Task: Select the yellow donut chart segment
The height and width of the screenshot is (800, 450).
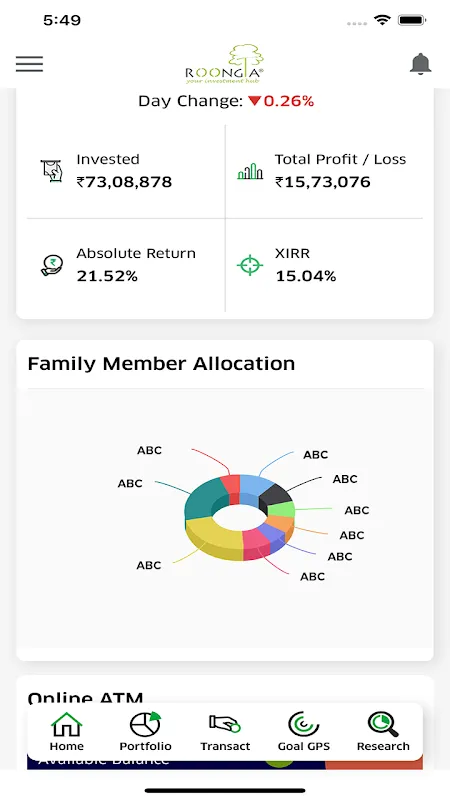Action: (213, 539)
